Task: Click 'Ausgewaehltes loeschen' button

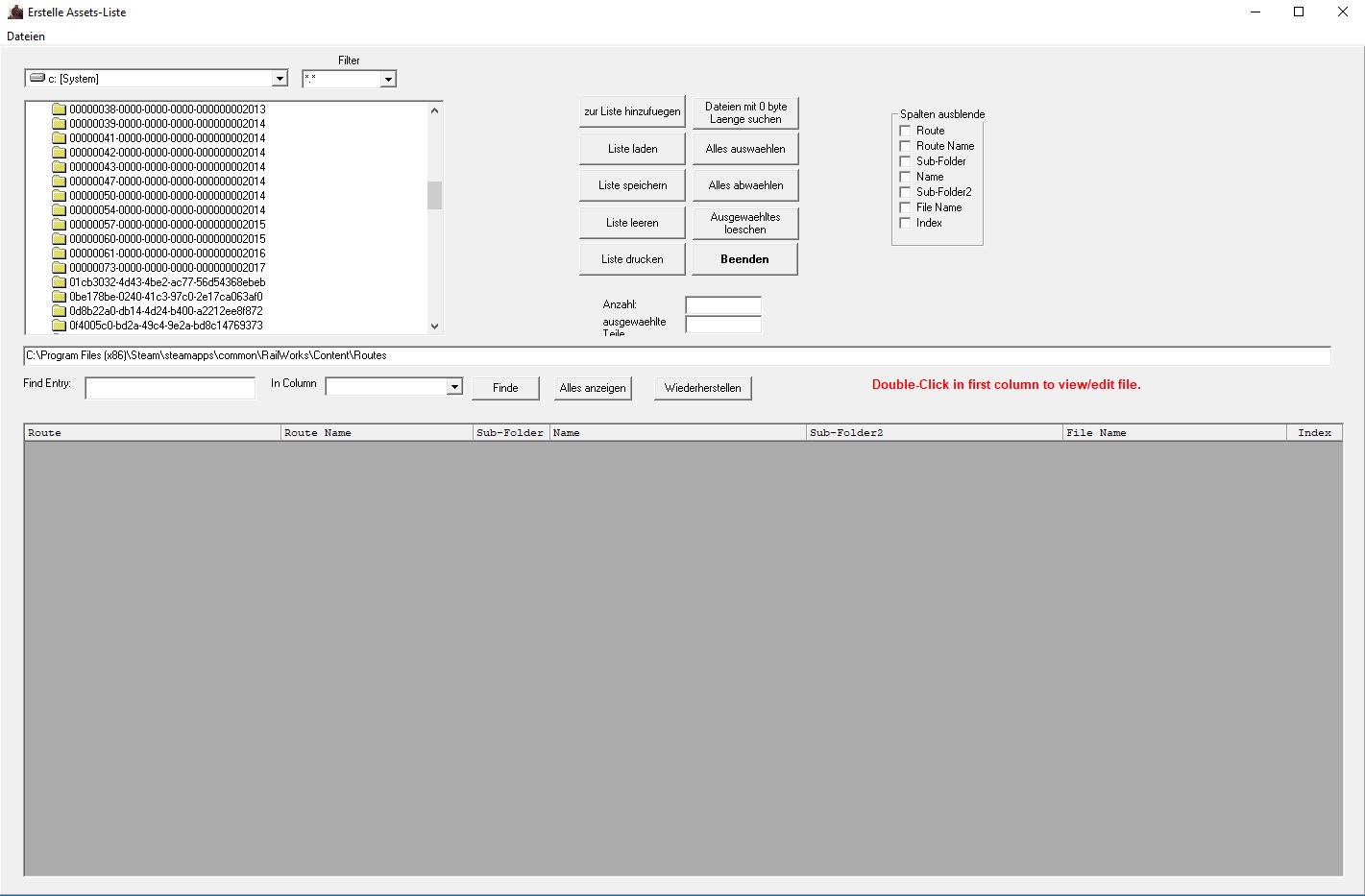Action: pyautogui.click(x=745, y=223)
